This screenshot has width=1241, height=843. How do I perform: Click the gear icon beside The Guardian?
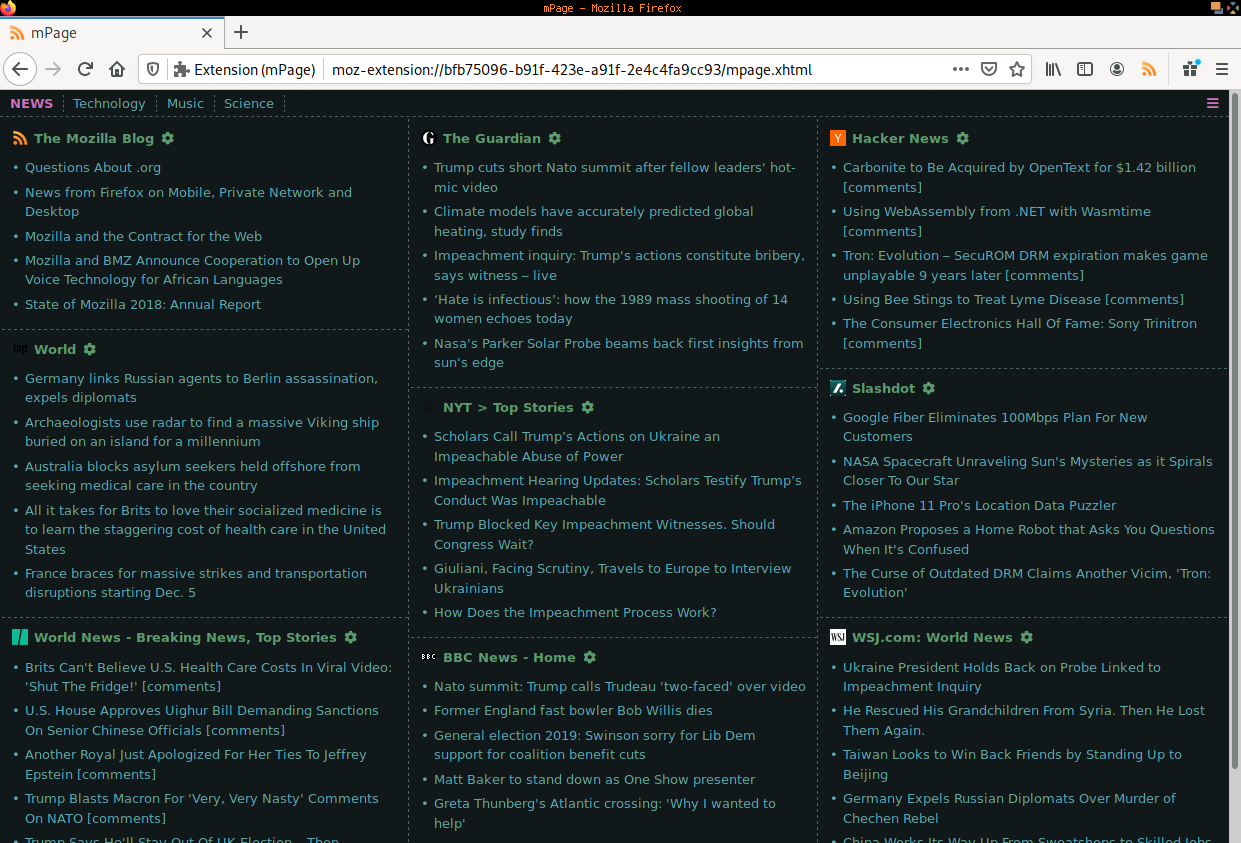tap(555, 138)
